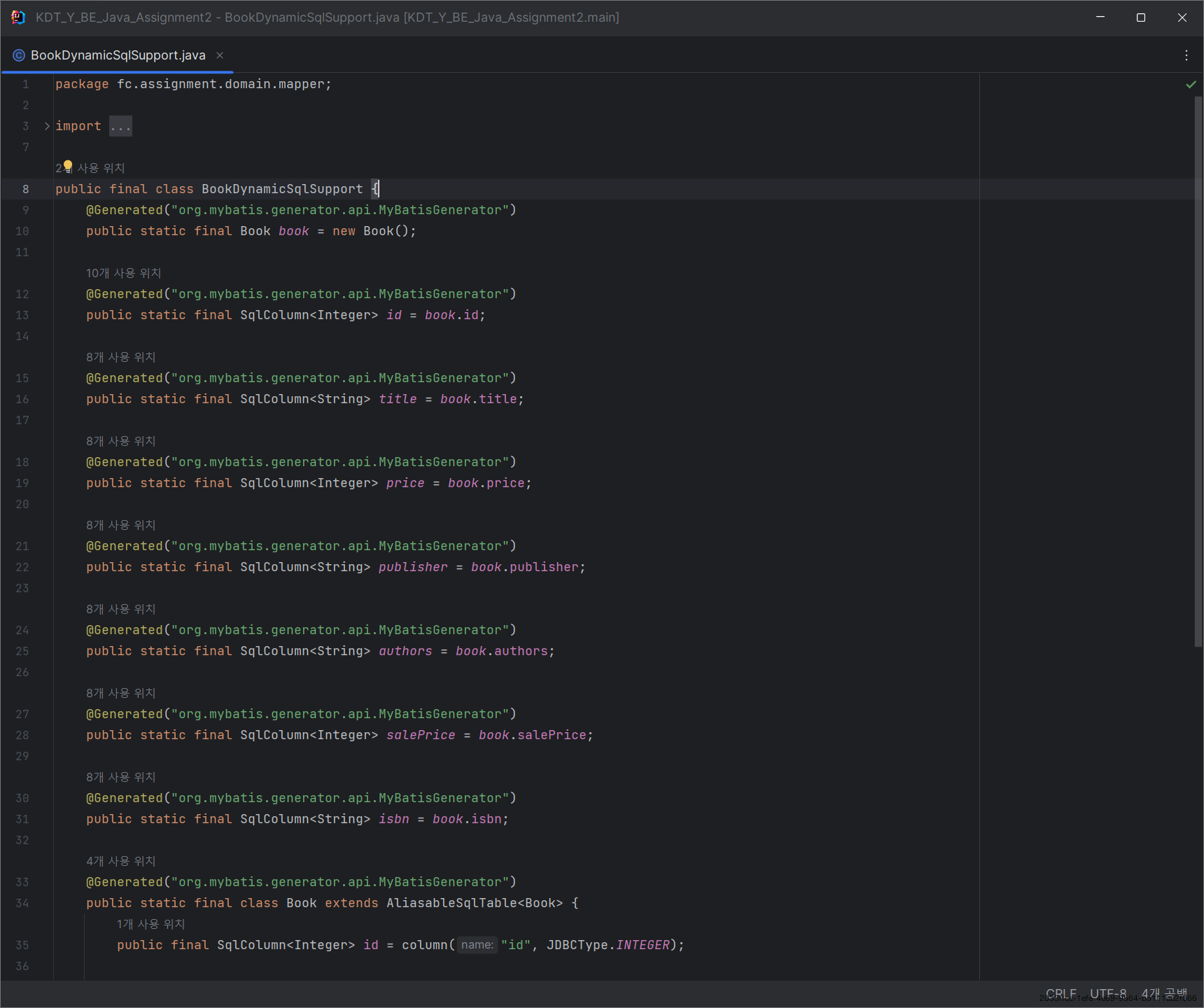Viewport: 1204px width, 1008px height.
Task: Click the vertical editor scrollbar
Action: (x=1198, y=371)
